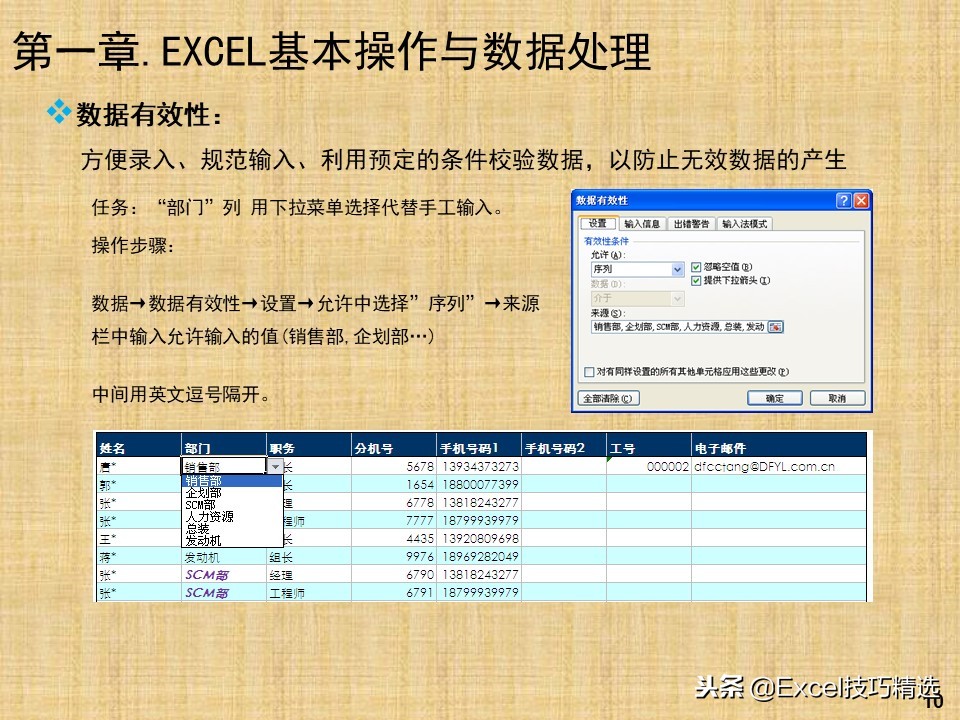Open the 输入法模式 tab
Screen dimensions: 960x720
point(745,223)
